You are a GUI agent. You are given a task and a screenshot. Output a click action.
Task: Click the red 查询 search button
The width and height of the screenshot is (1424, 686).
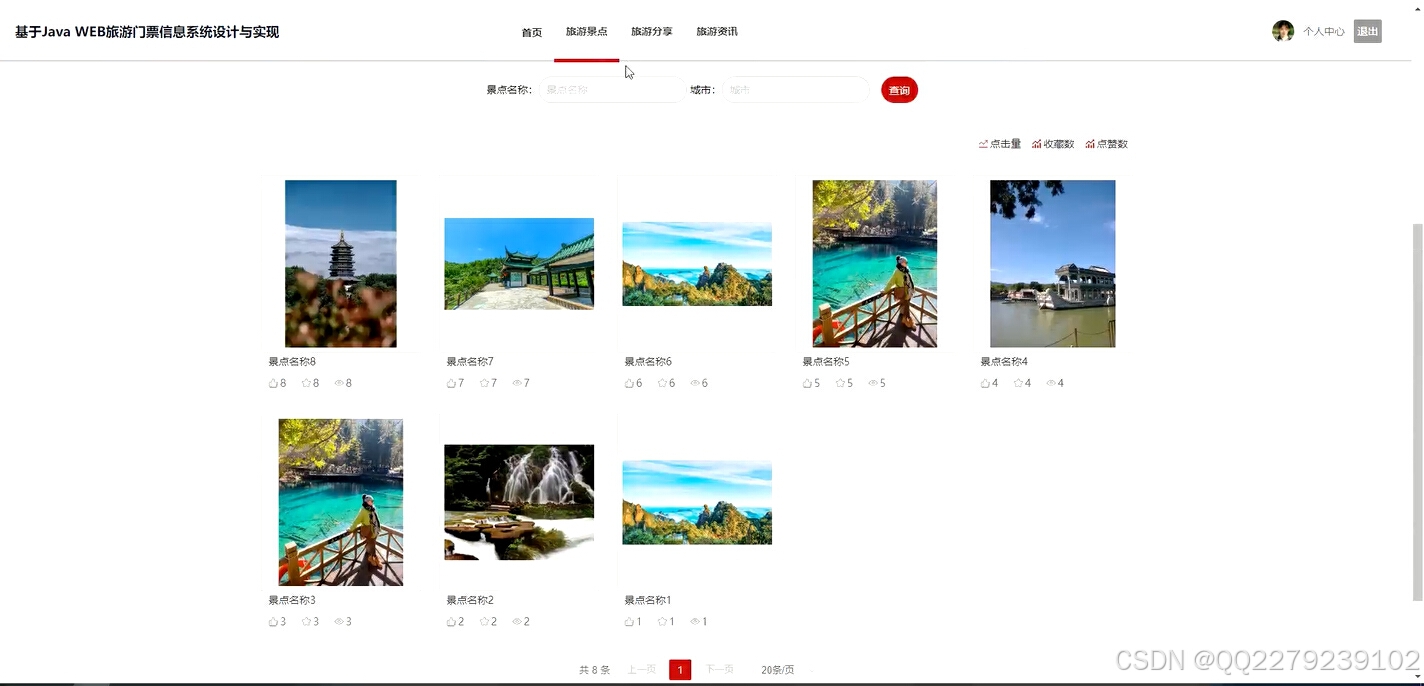(x=898, y=89)
